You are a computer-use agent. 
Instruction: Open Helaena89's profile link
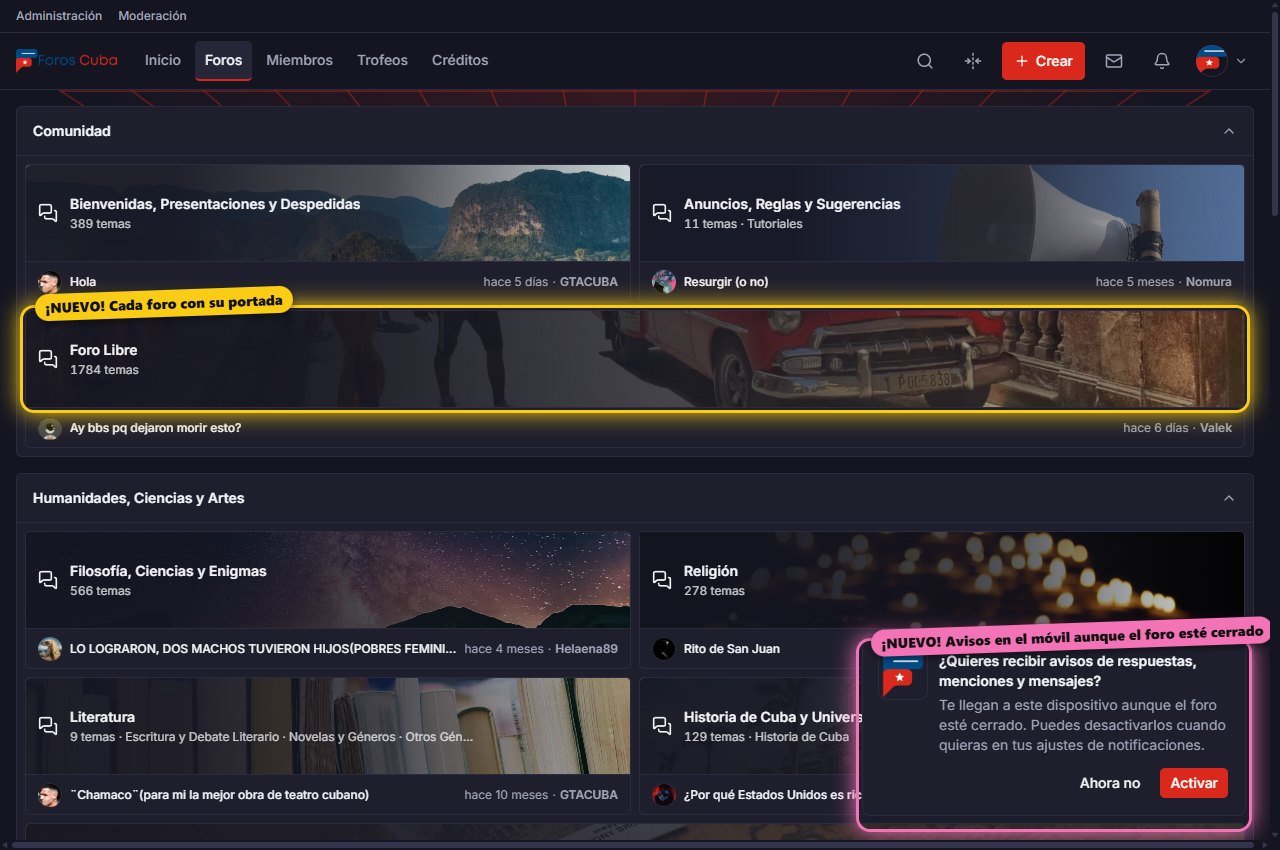587,649
